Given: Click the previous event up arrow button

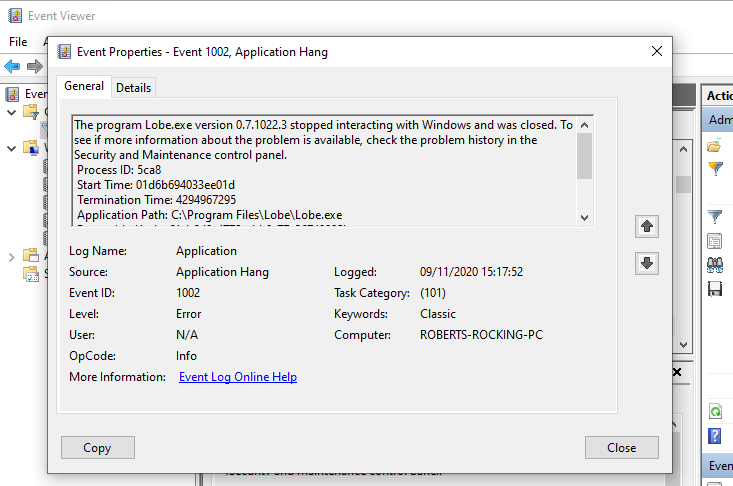Looking at the screenshot, I should point(646,227).
